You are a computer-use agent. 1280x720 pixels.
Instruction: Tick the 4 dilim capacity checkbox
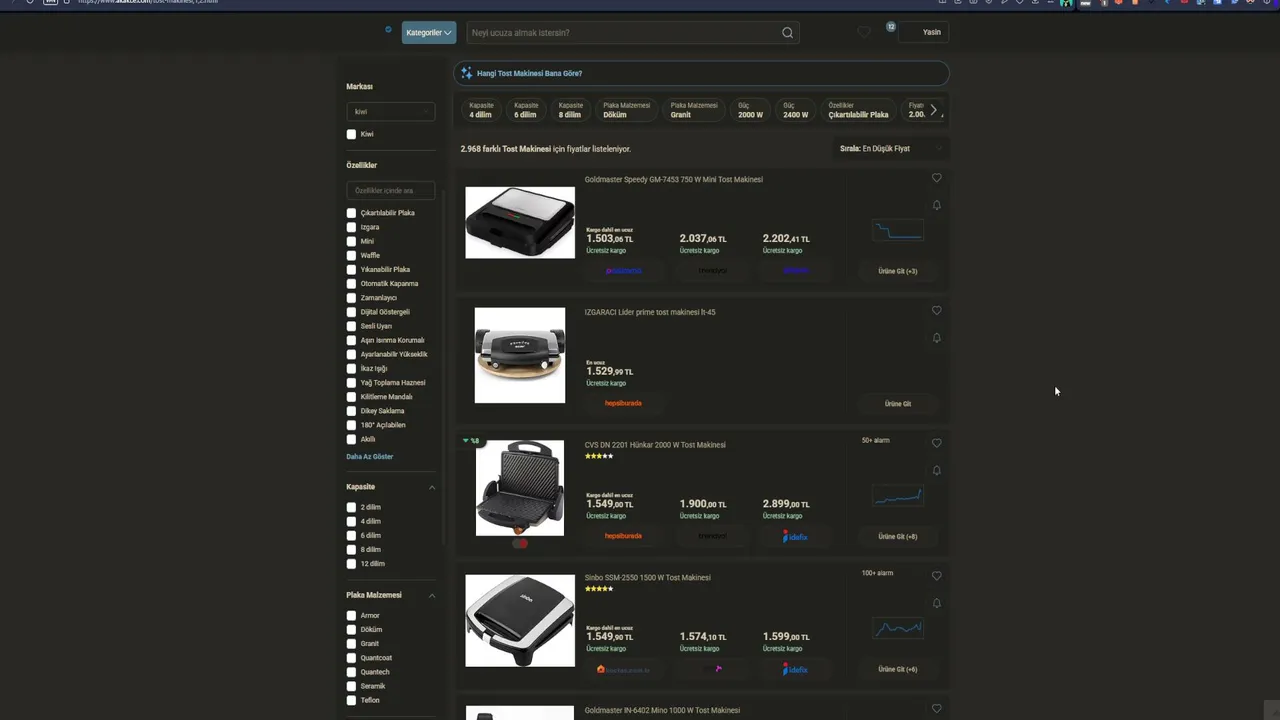(351, 521)
